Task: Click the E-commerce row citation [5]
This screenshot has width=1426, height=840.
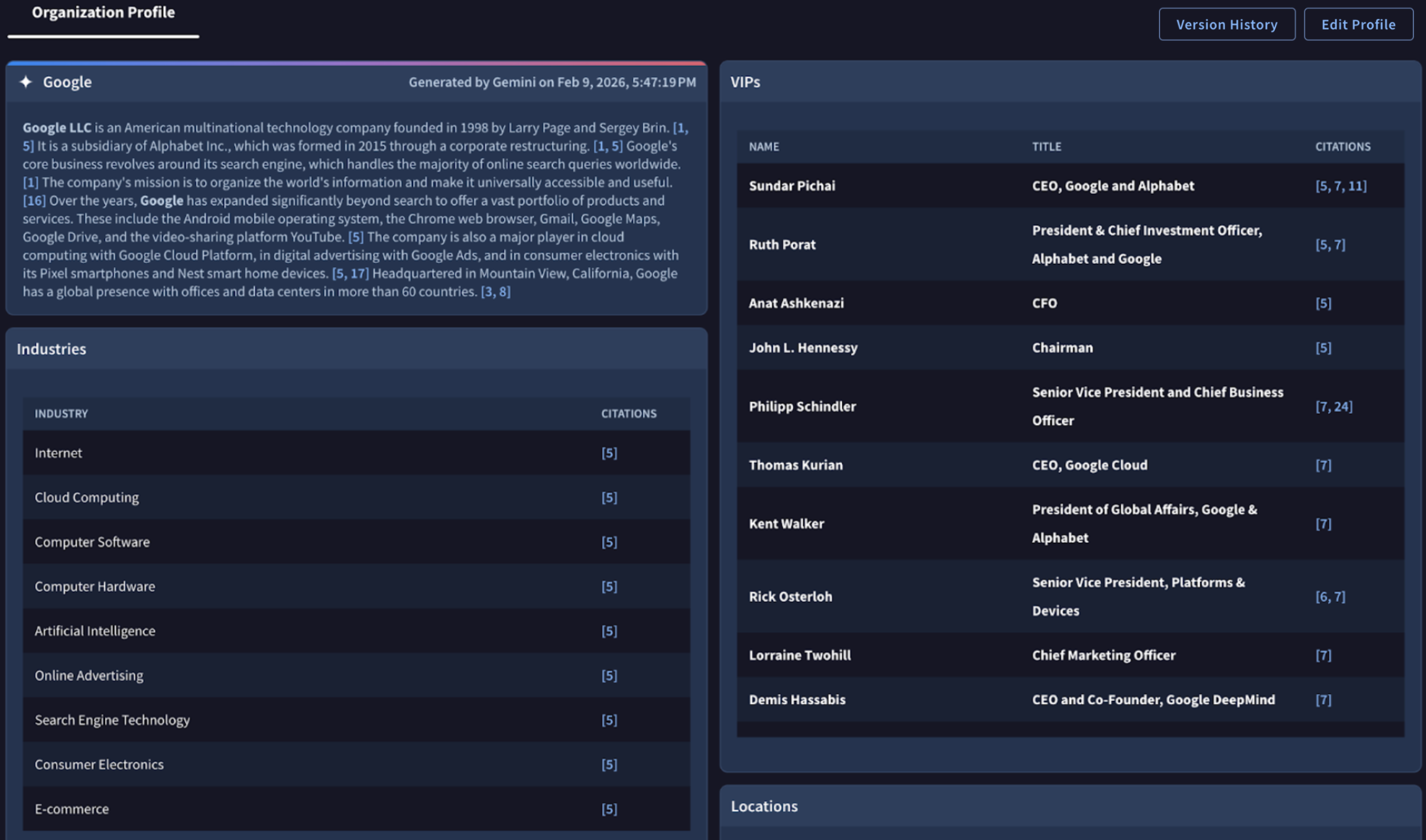Action: (x=609, y=809)
